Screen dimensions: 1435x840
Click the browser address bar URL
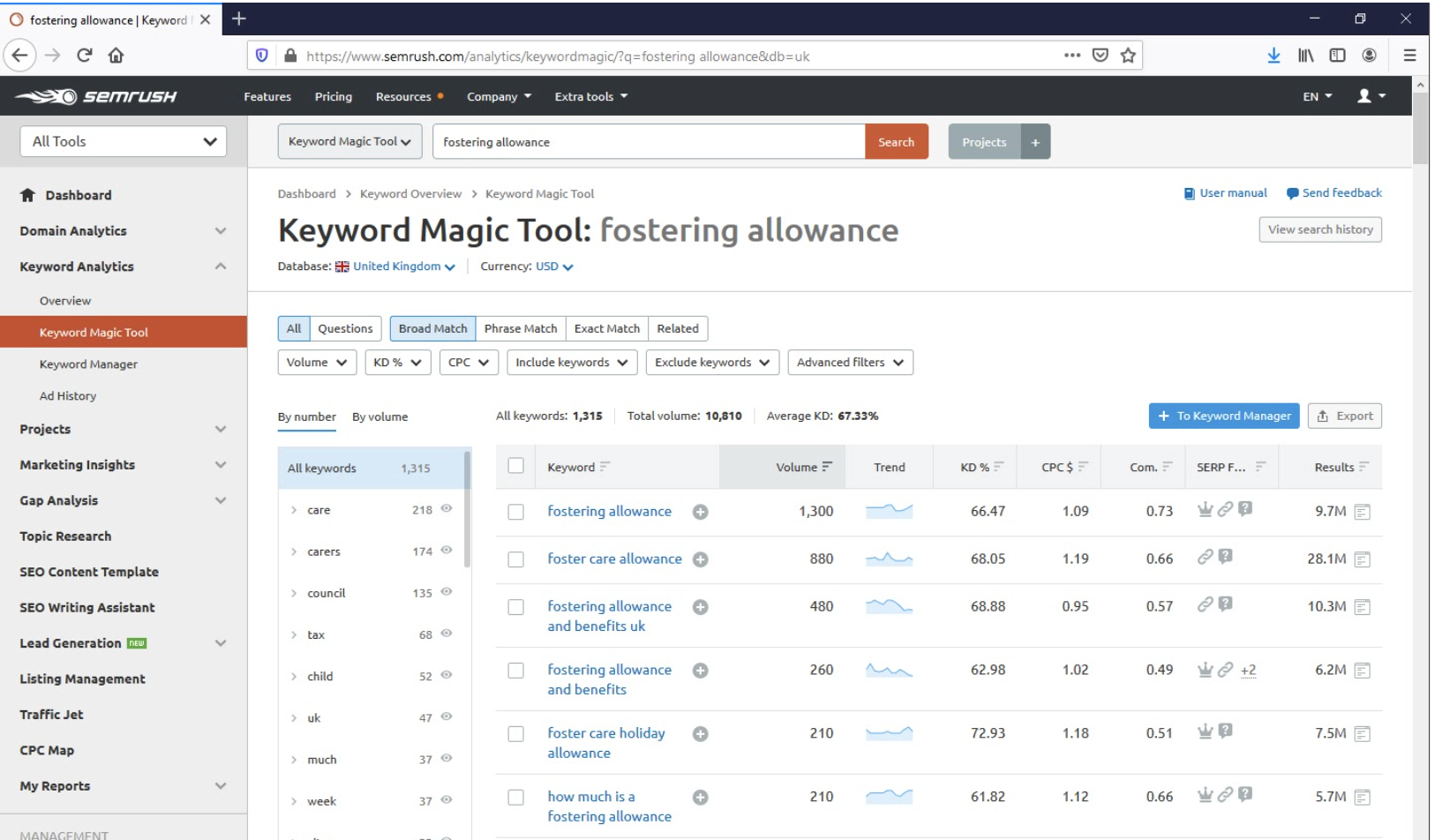click(558, 56)
